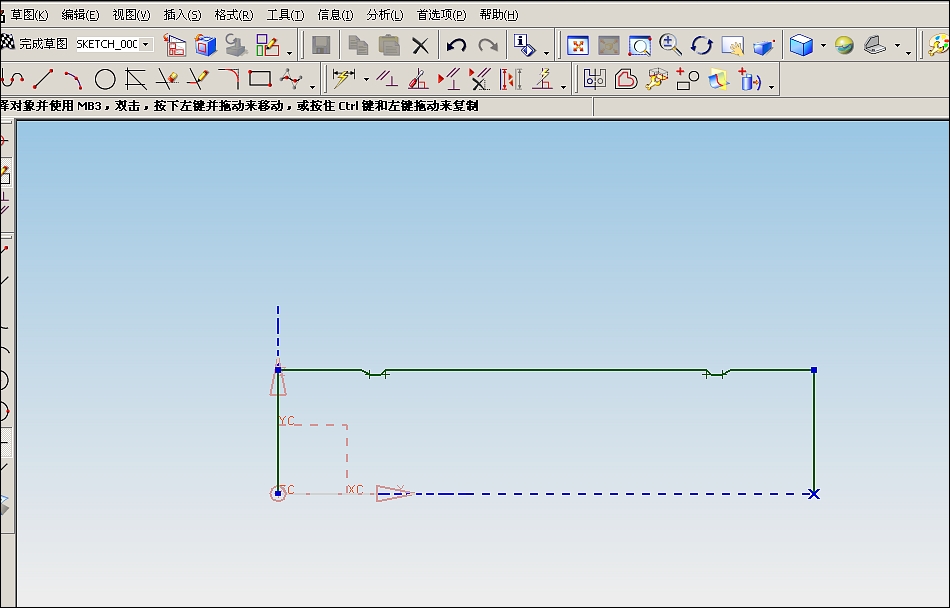Click the color palette icon

click(939, 45)
